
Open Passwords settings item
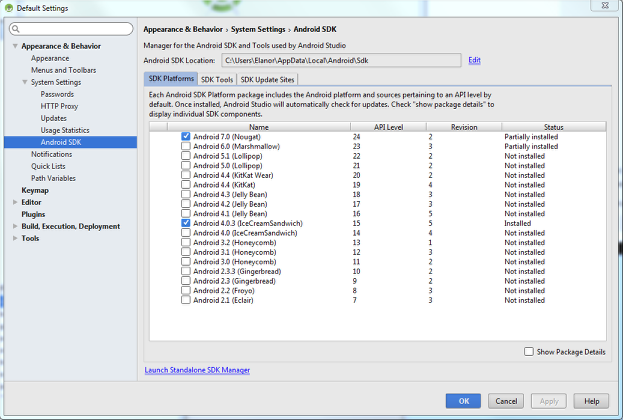57,94
